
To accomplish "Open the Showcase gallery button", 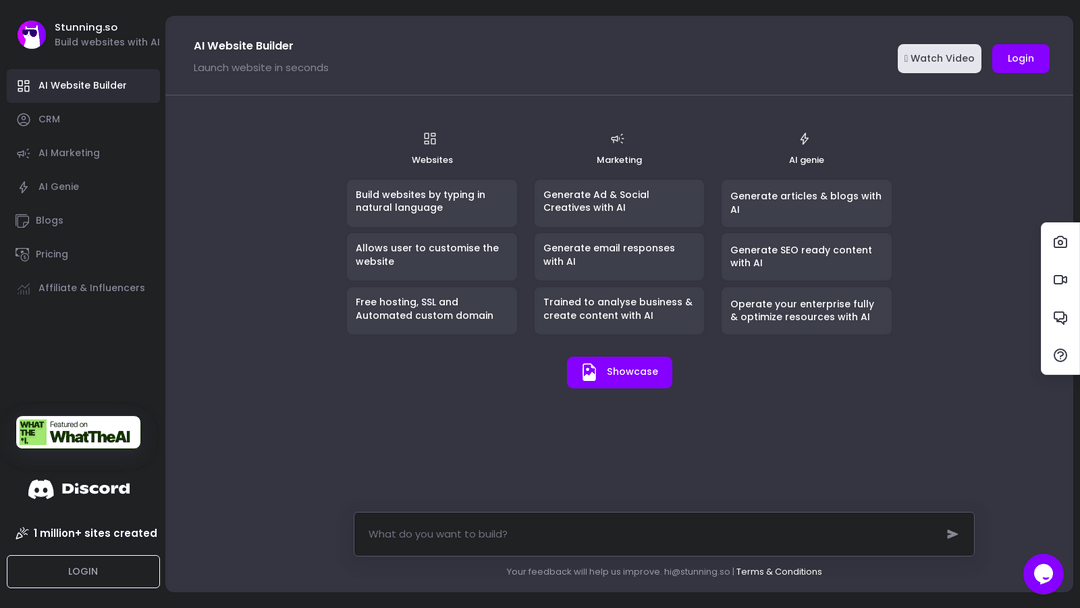I will [619, 372].
